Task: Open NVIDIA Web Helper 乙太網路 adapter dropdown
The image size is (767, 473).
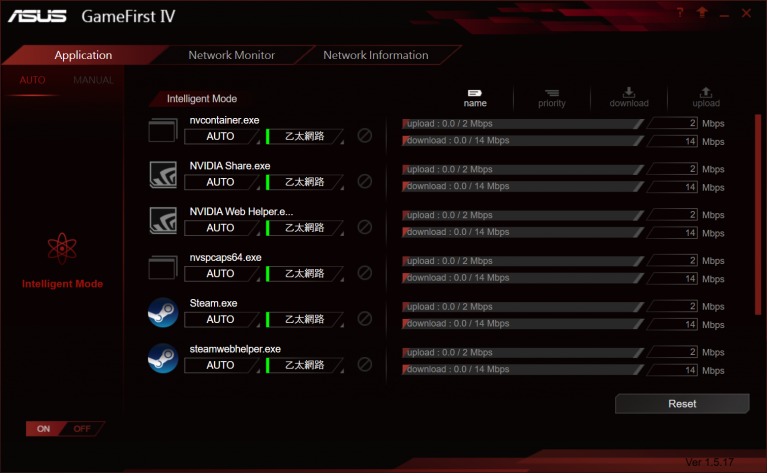Action: [305, 228]
